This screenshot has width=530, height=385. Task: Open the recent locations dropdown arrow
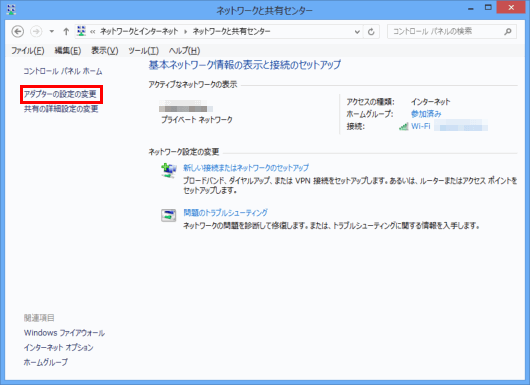(x=52, y=31)
